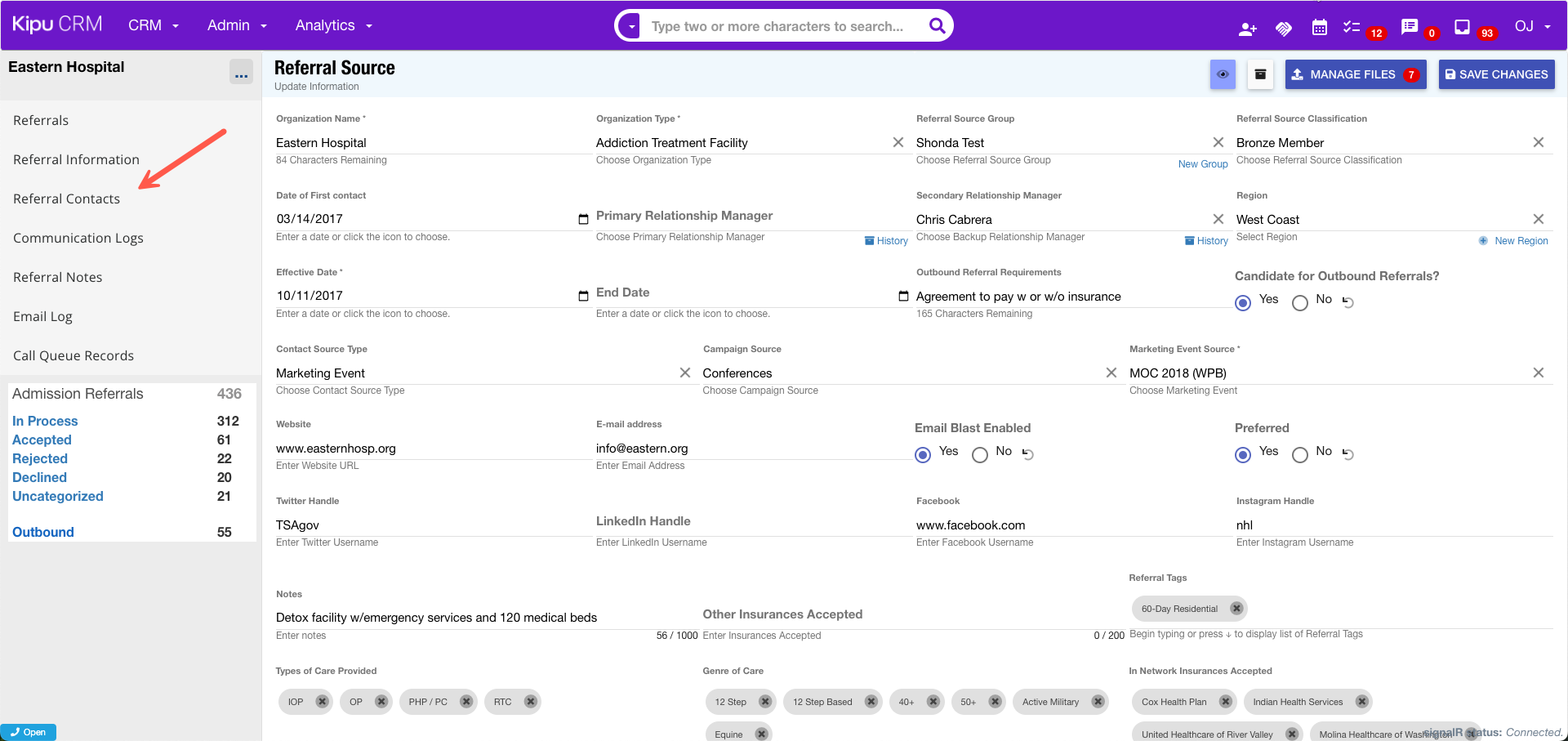Click the Website input field
The height and width of the screenshot is (741, 1568).
(x=433, y=449)
